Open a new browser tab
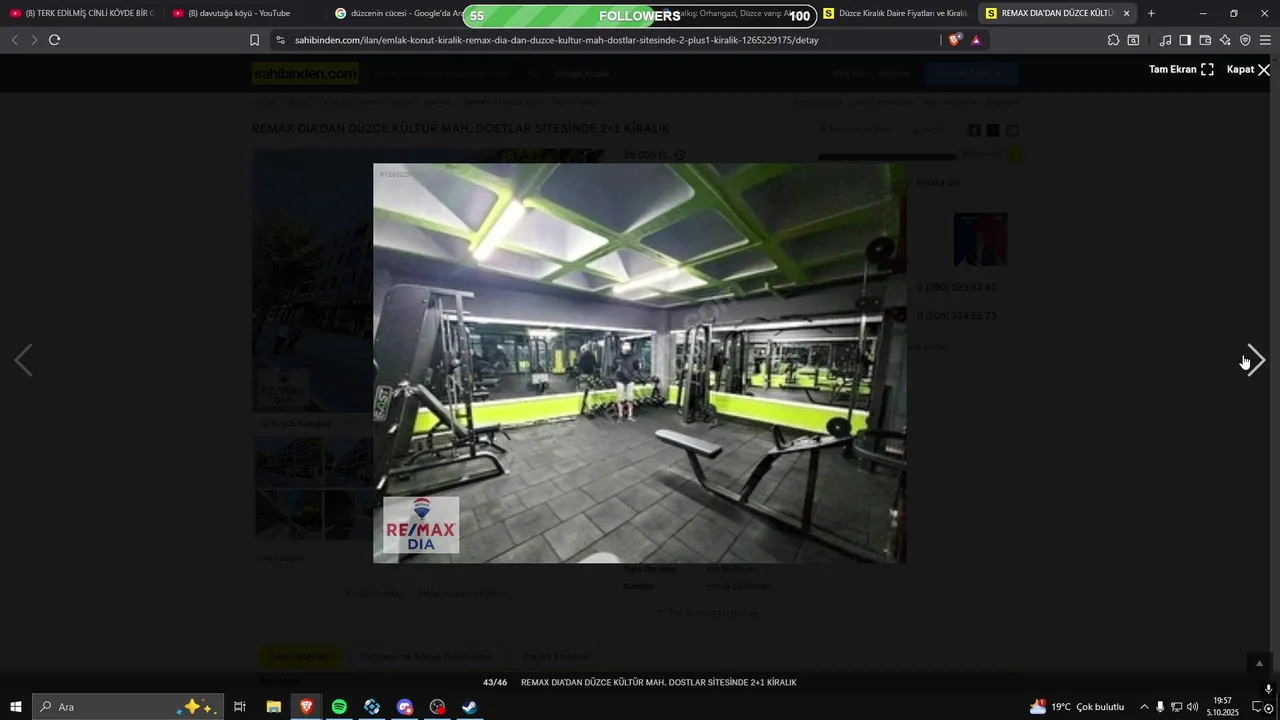Image resolution: width=1280 pixels, height=720 pixels. click(x=1151, y=13)
